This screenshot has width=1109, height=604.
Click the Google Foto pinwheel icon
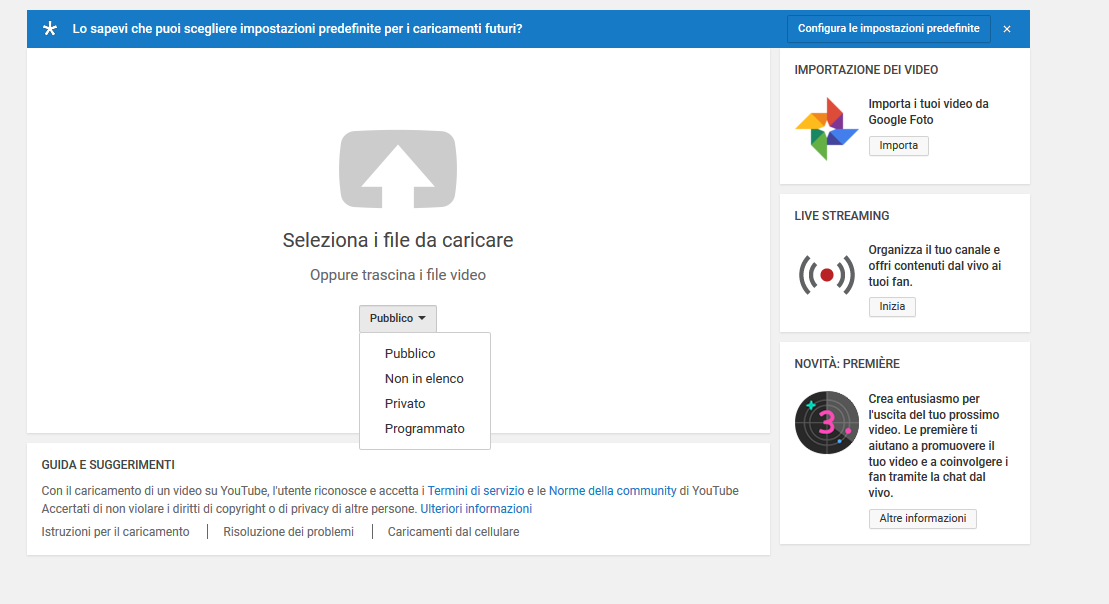tap(826, 129)
